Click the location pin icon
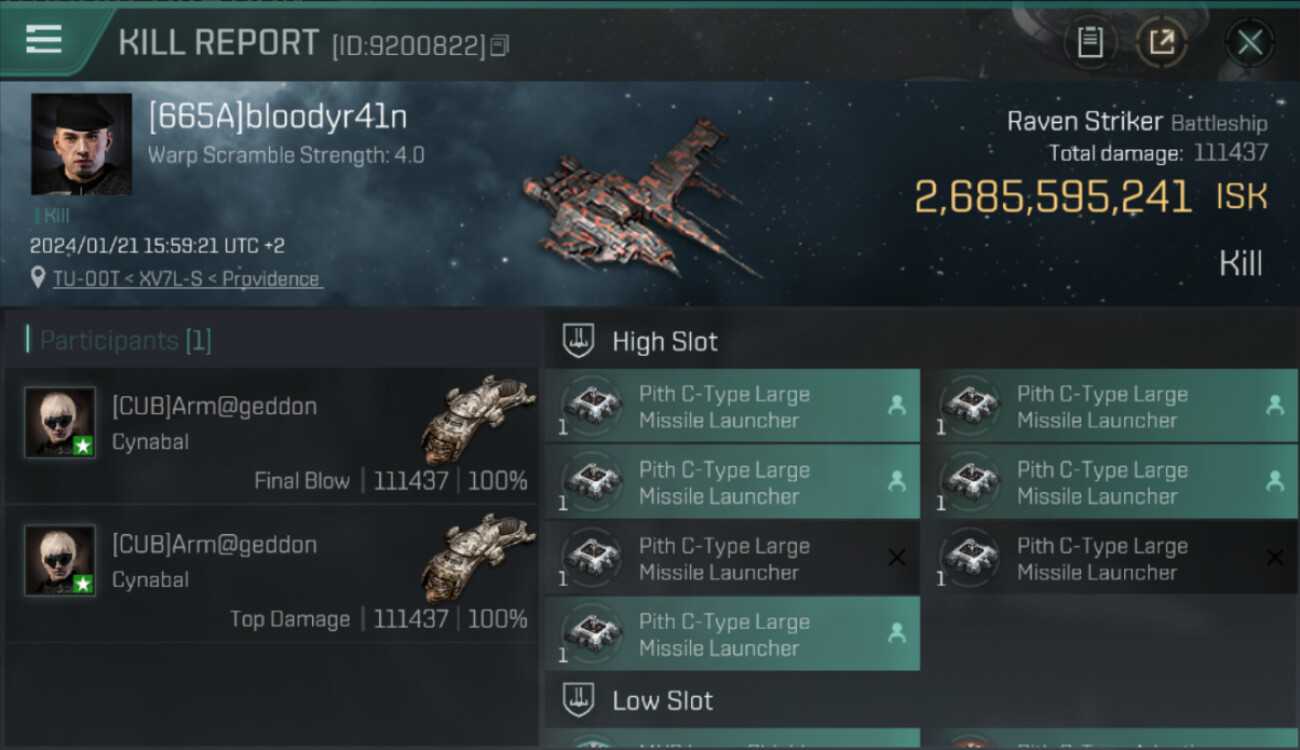Screen dimensions: 1300x750 39,278
